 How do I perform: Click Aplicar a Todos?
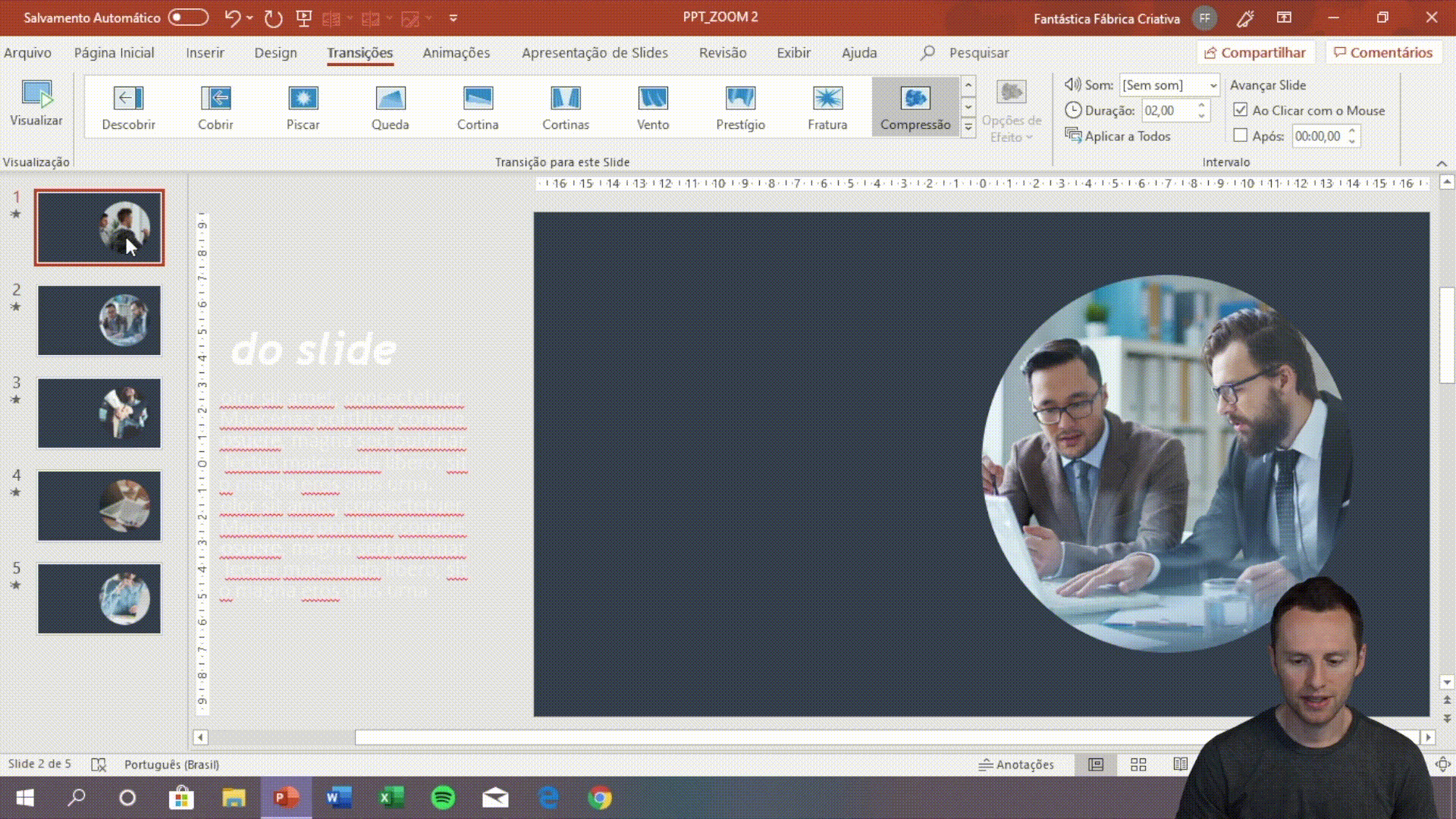point(1118,136)
